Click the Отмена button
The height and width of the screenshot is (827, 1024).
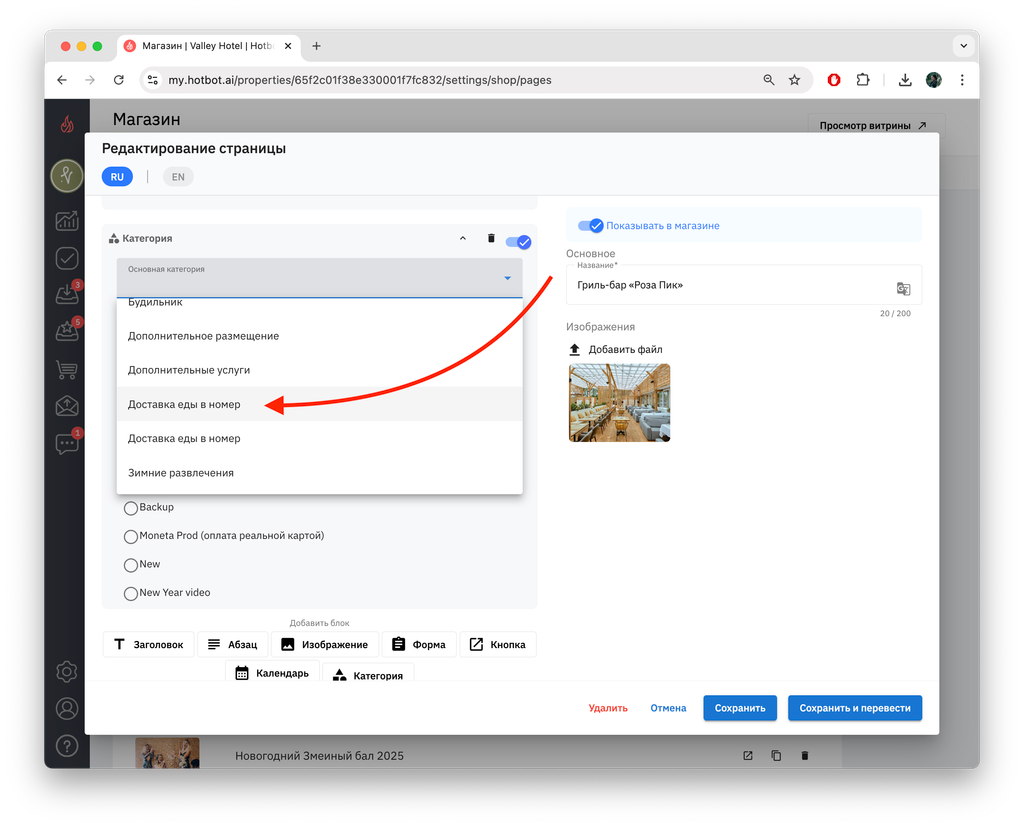click(x=668, y=708)
